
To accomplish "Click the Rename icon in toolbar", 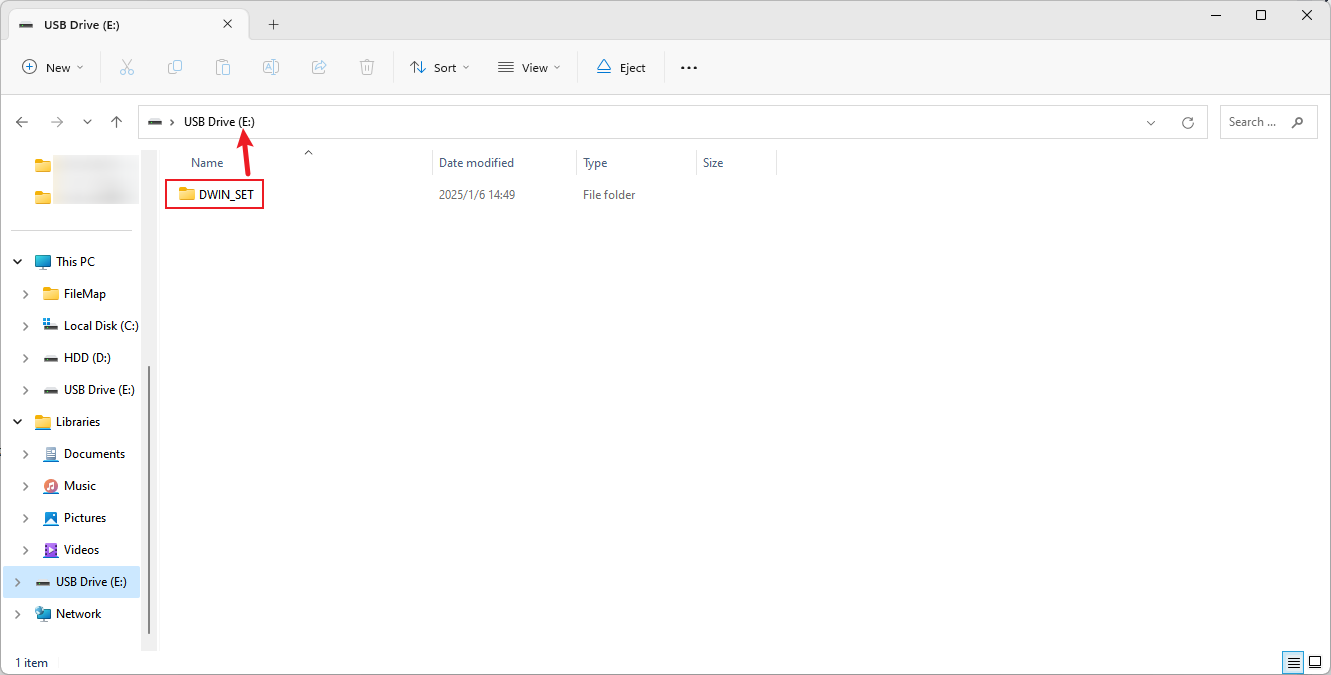I will click(271, 67).
